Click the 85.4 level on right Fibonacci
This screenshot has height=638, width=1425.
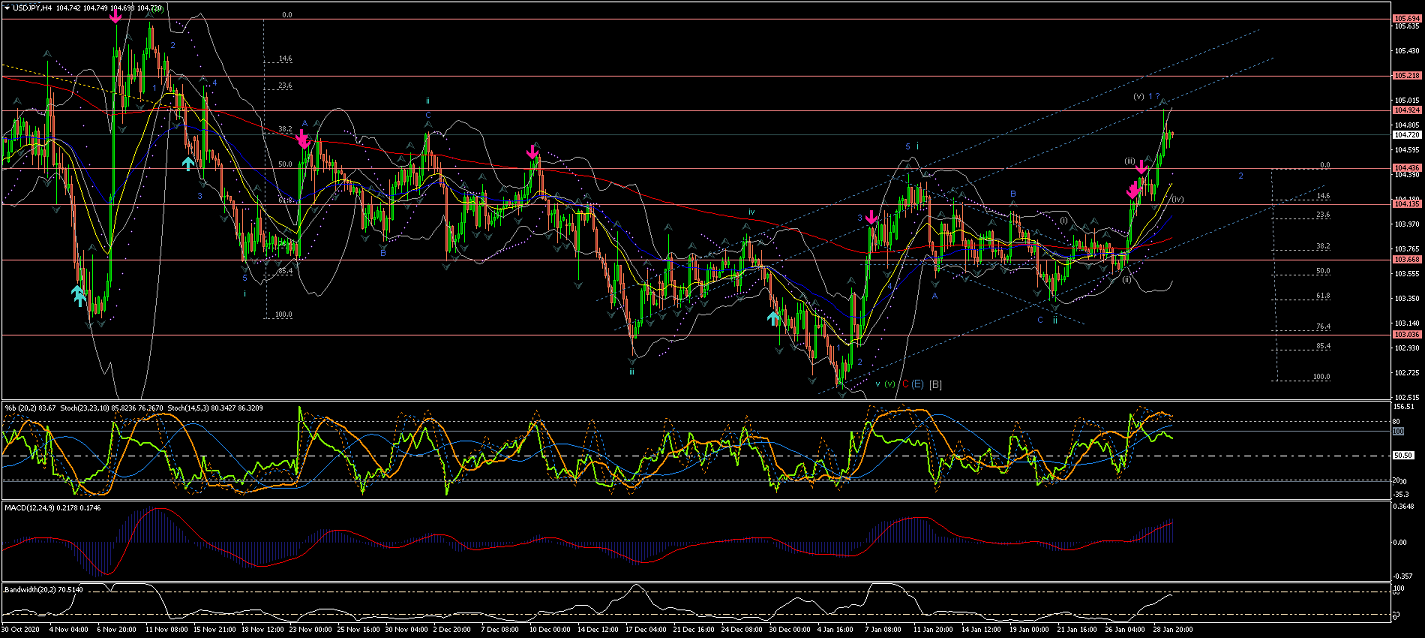1323,346
